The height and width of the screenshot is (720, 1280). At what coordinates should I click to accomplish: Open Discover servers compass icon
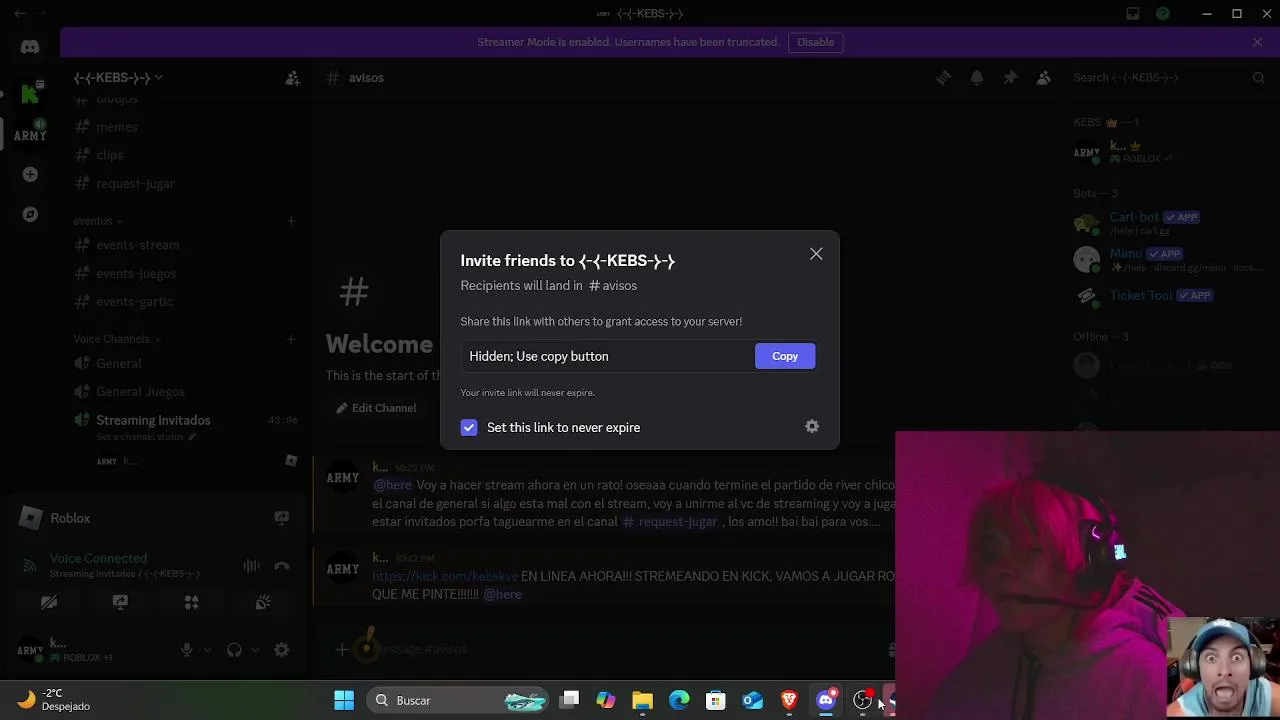pyautogui.click(x=30, y=214)
